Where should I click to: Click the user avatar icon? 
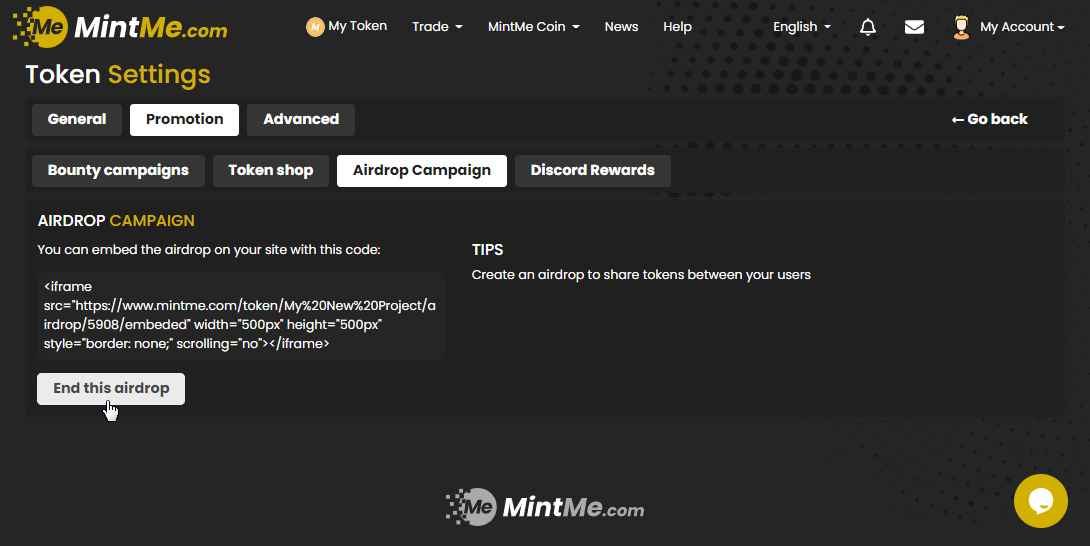click(x=961, y=27)
